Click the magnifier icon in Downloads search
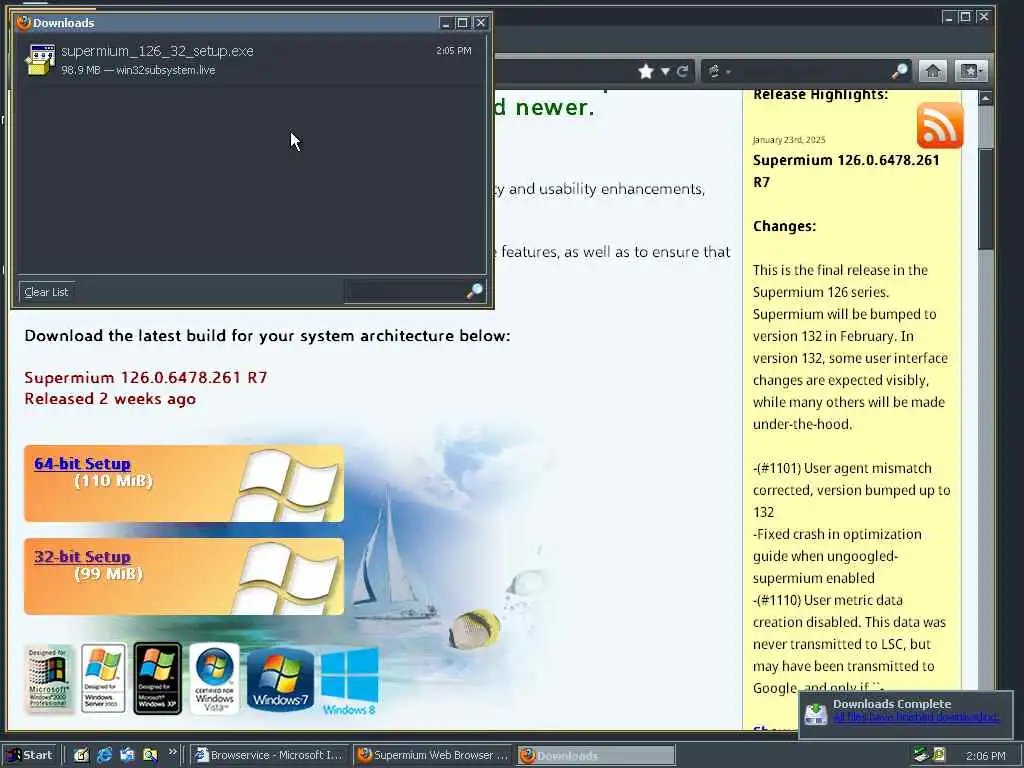The image size is (1024, 768). click(x=475, y=291)
